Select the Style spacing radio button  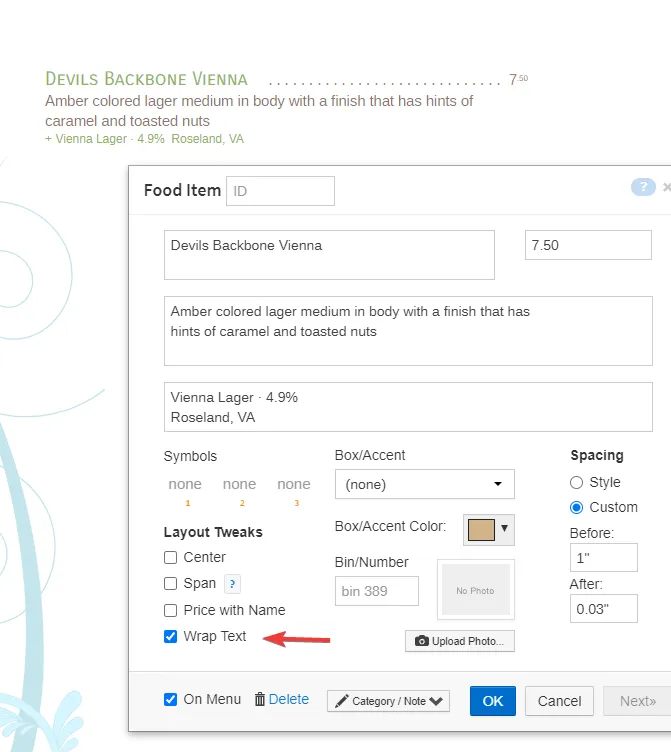tap(576, 483)
